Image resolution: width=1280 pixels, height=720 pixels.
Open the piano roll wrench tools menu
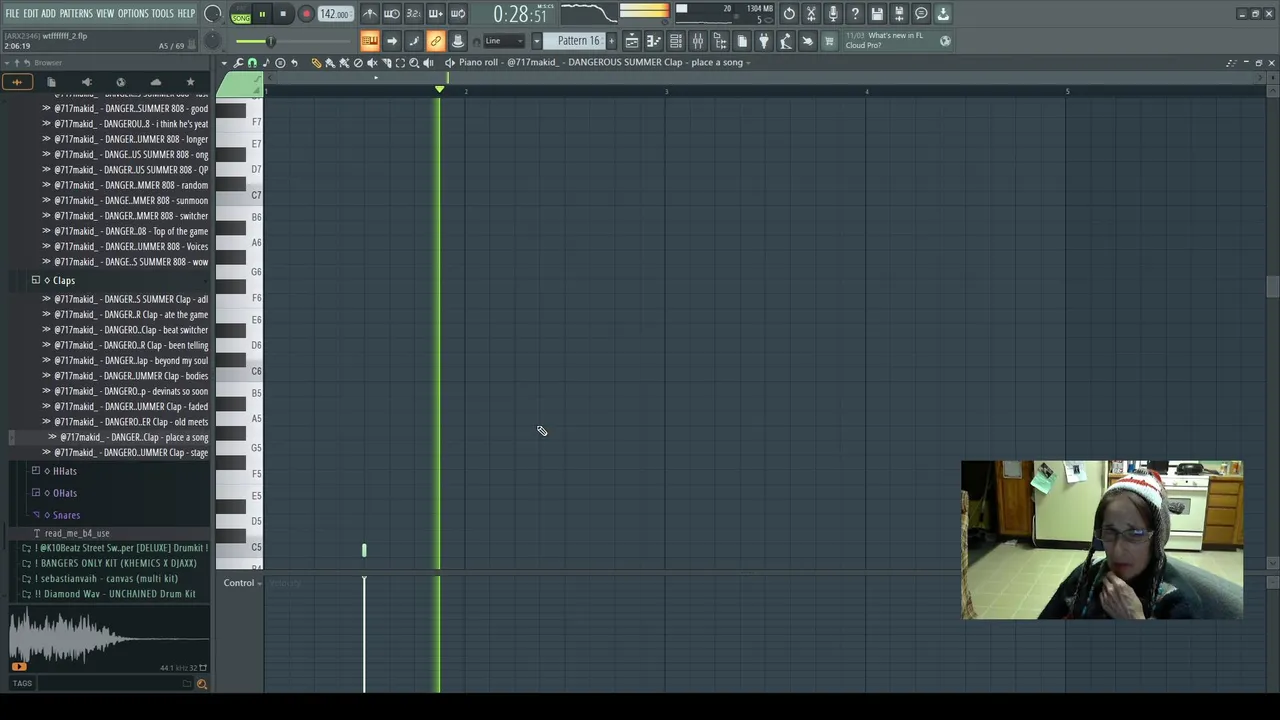(238, 62)
